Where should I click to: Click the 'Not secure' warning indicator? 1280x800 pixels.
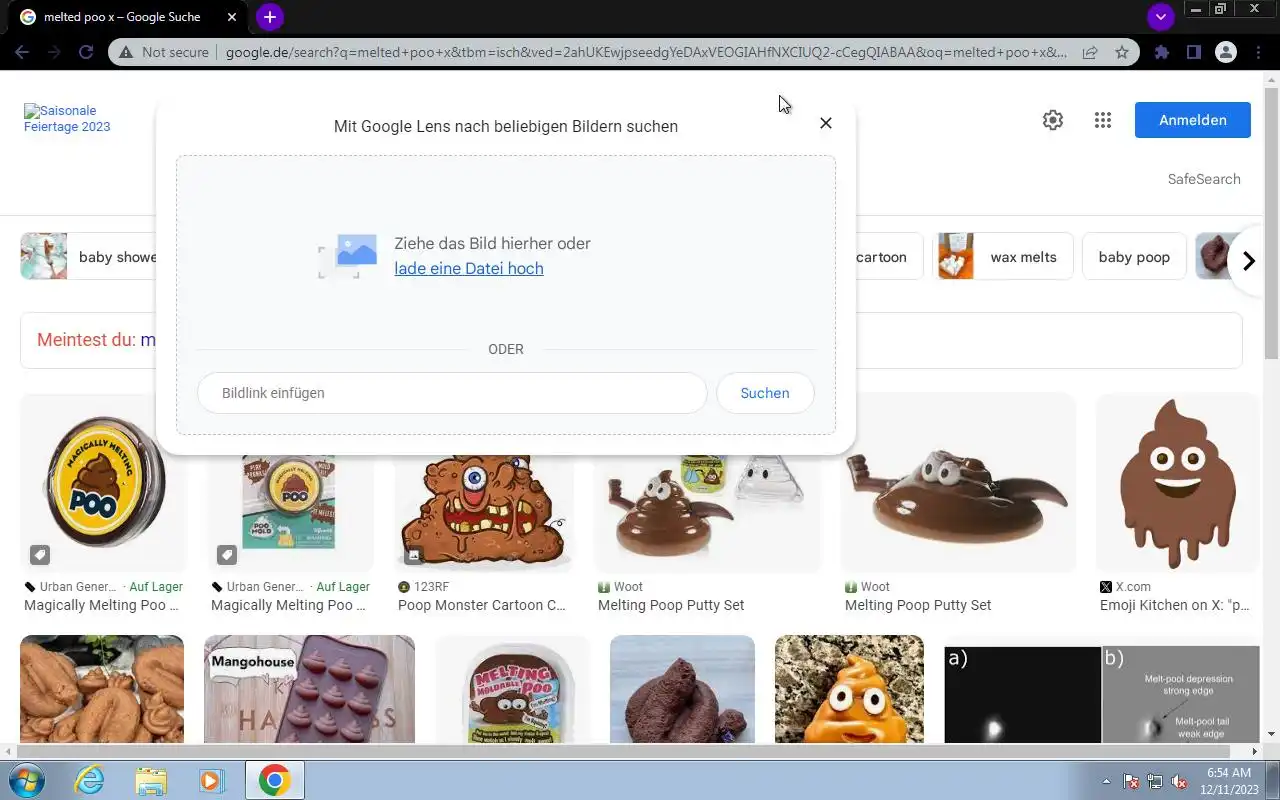pos(164,52)
